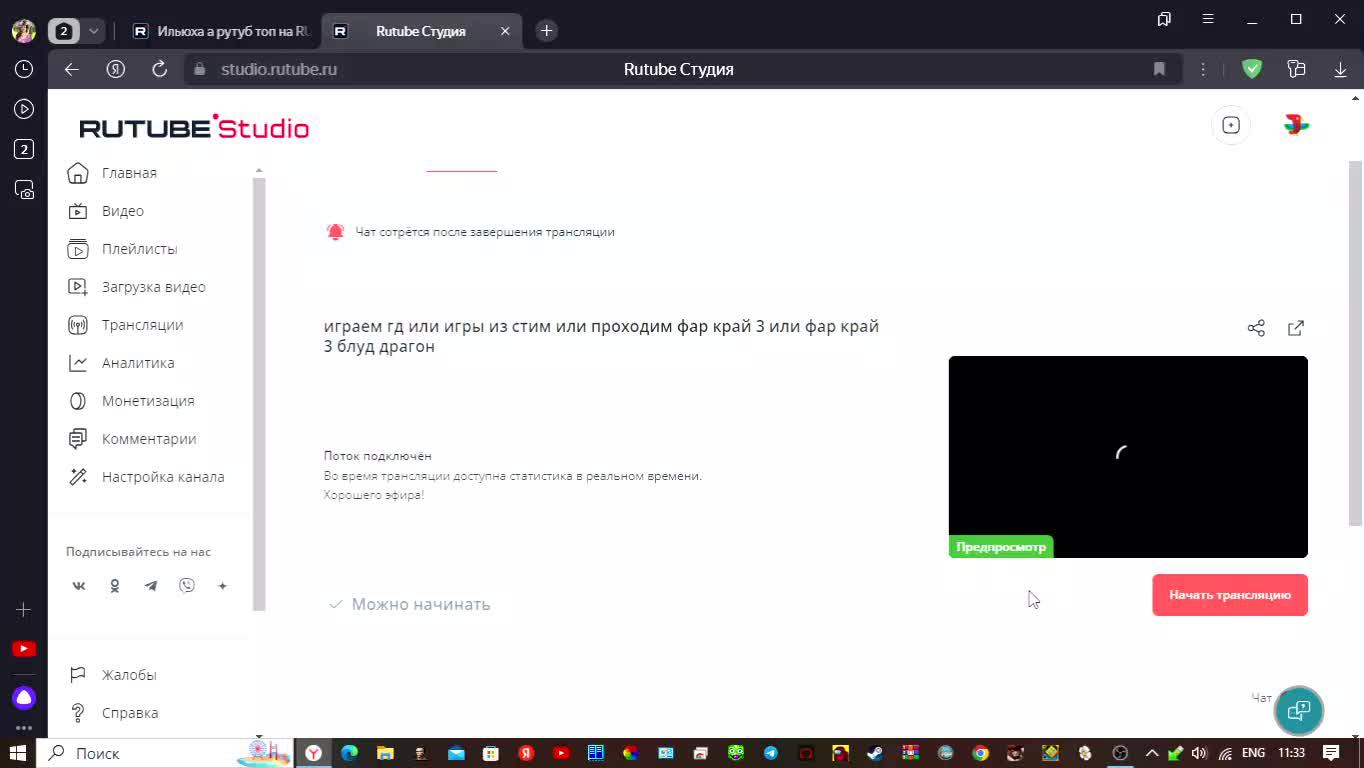
Task: Open the three-dot page menu in address bar
Action: pos(1203,69)
